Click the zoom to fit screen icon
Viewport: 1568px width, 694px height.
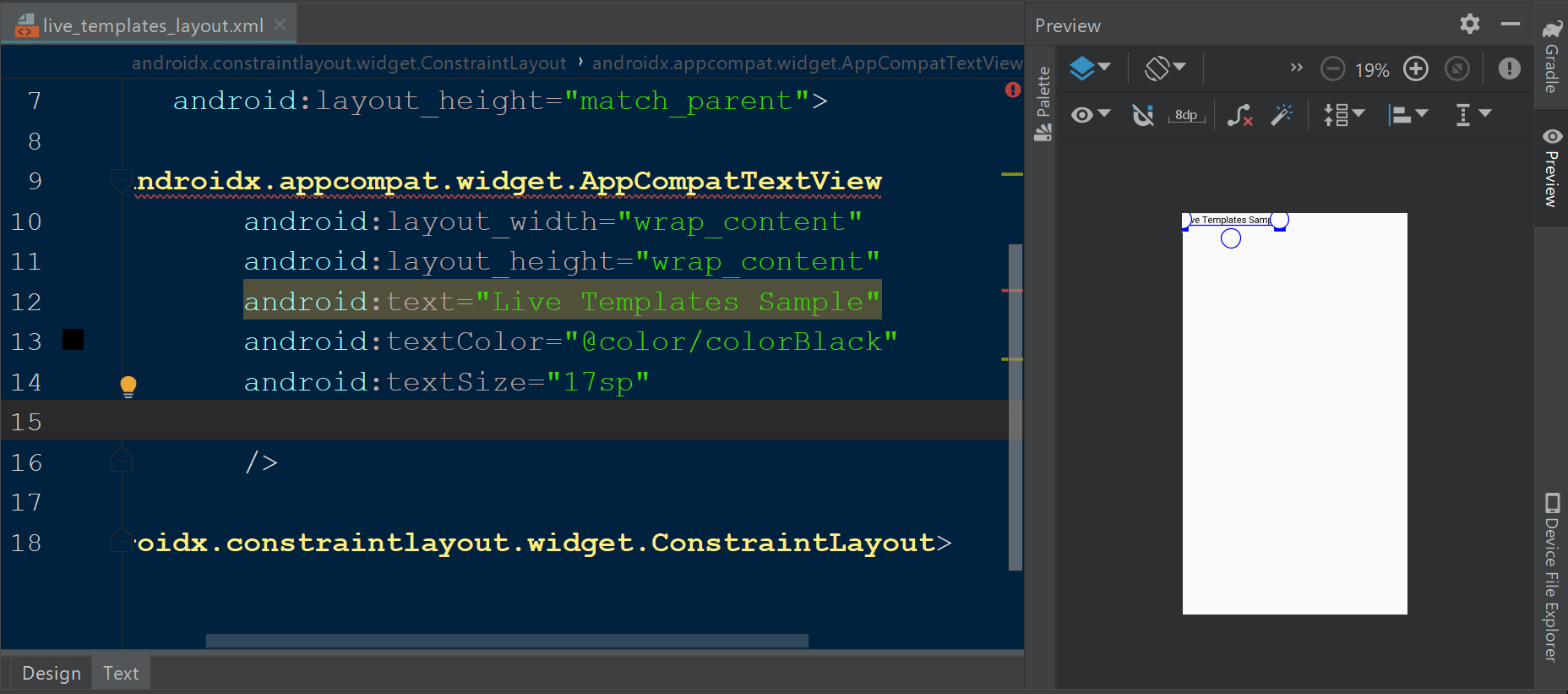click(x=1457, y=68)
